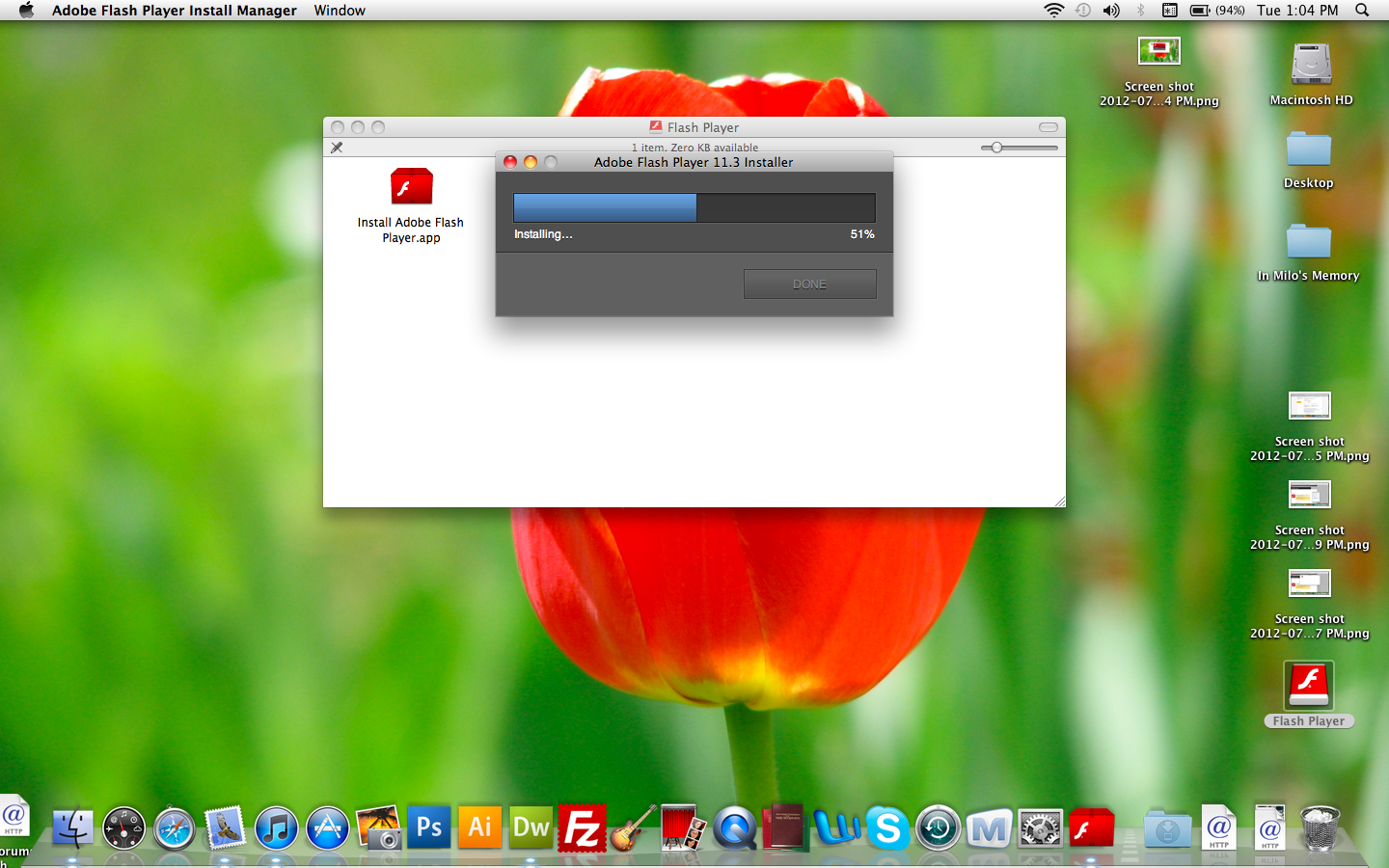Open Dashboard from the dock
This screenshot has height=868, width=1389.
[x=123, y=828]
